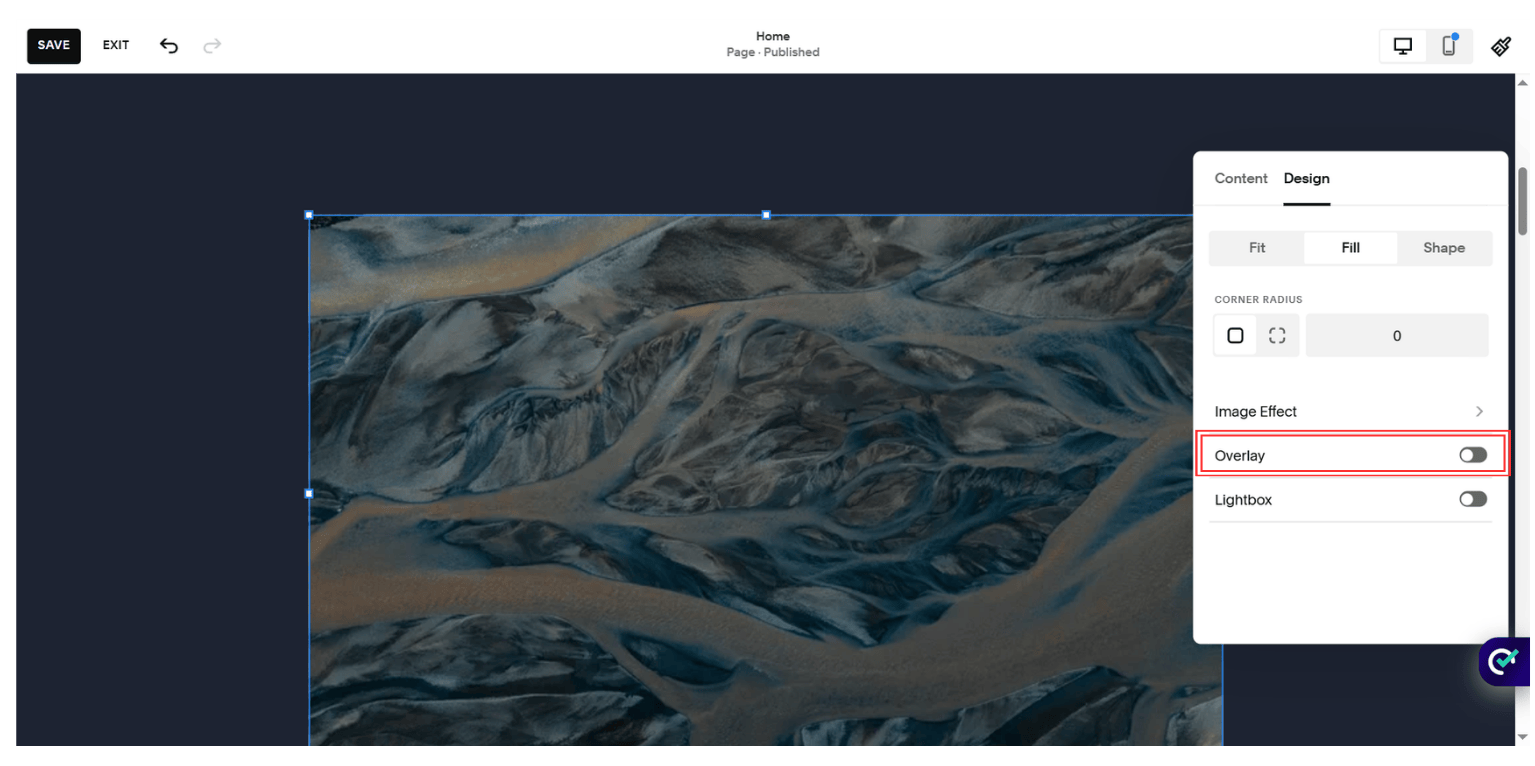Expand Image Effect chevron
Screen dimensions: 1535x766
point(1479,411)
